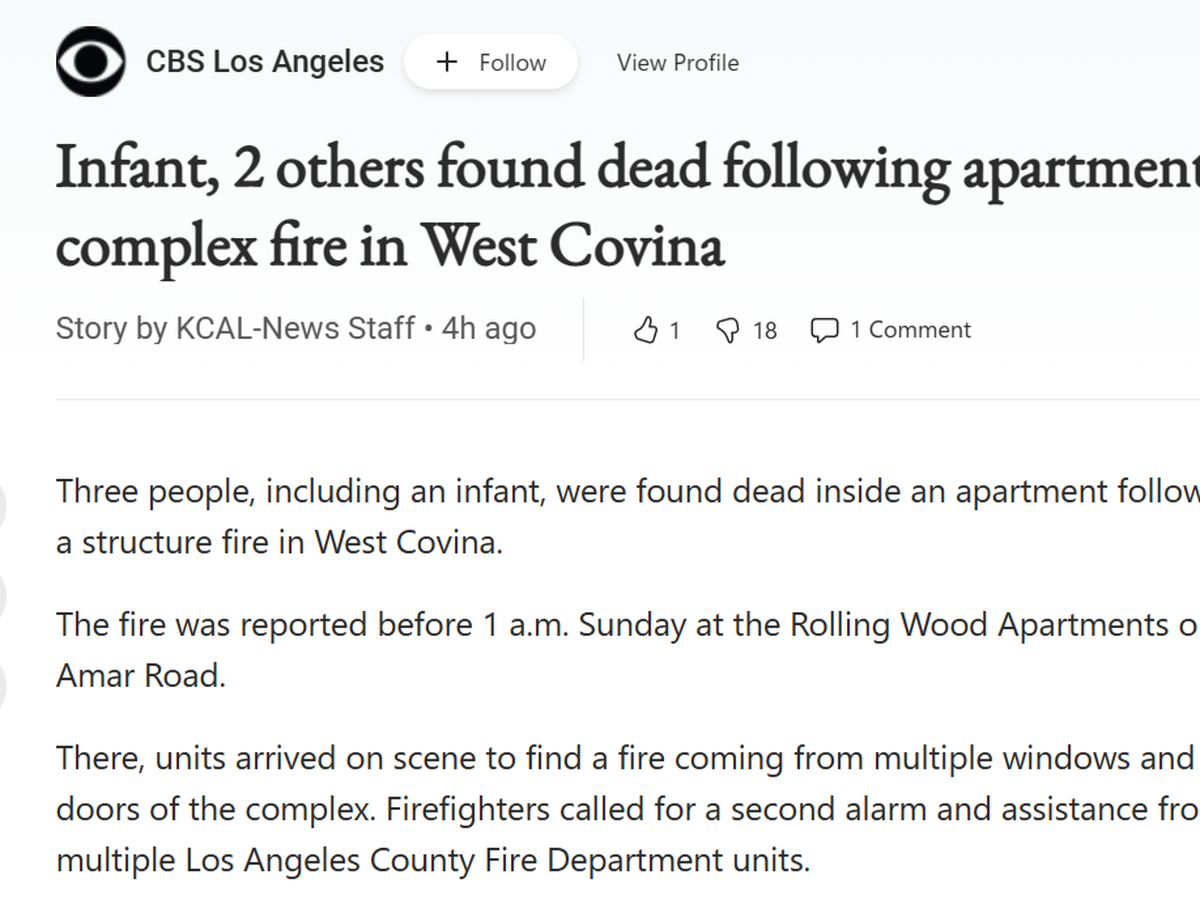Click the Story by KCAL-News Staff byline

pos(235,329)
